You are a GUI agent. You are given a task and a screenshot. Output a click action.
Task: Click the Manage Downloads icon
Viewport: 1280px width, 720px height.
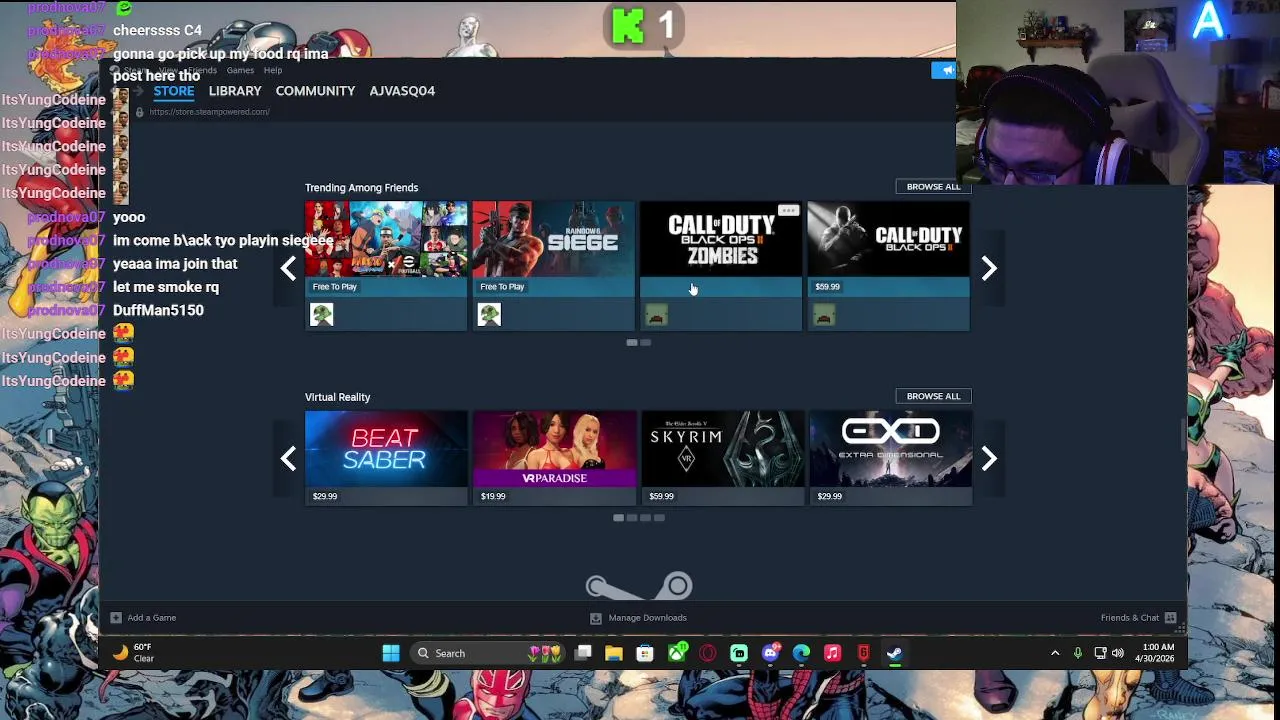pos(596,618)
